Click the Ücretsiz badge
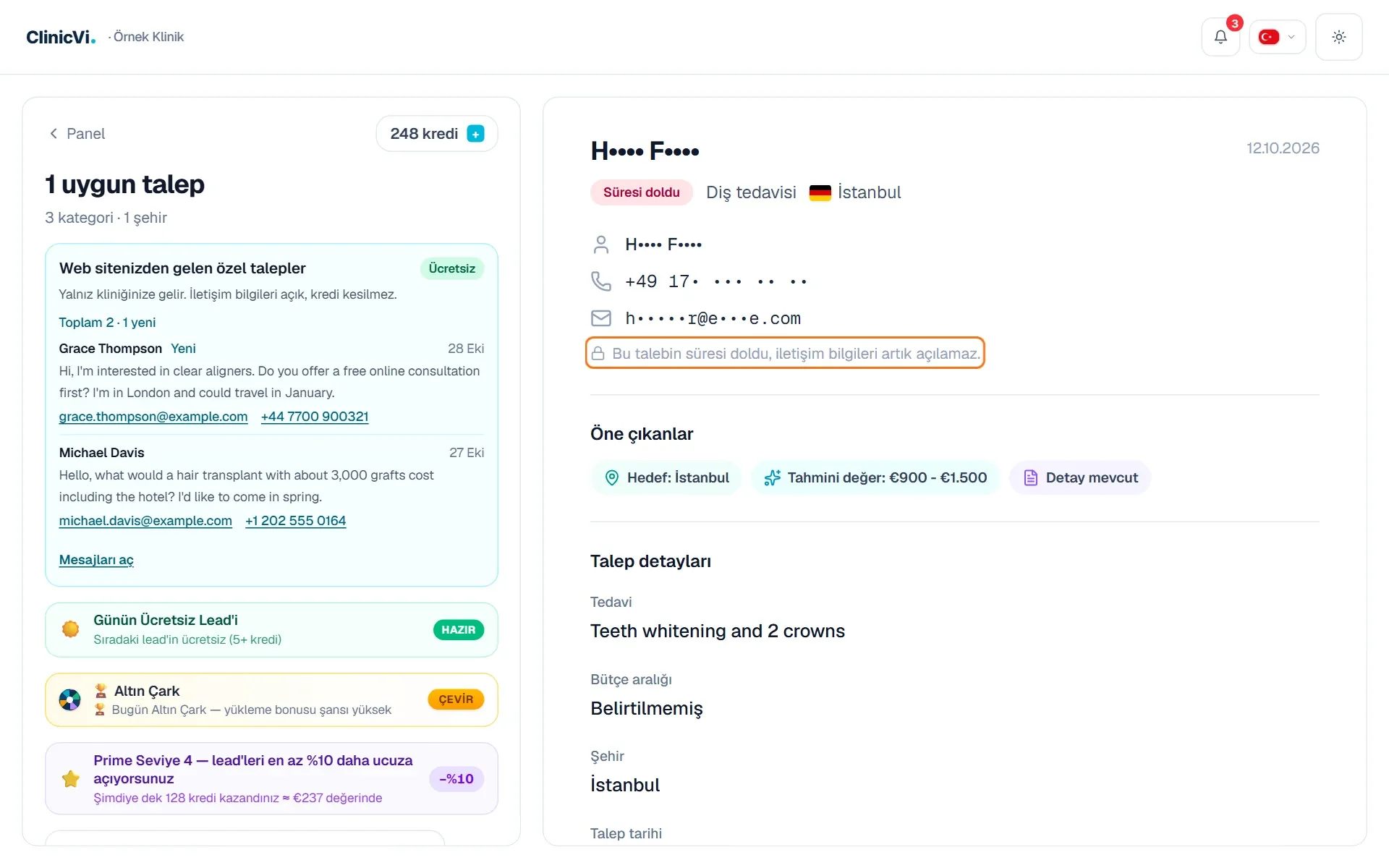1389x868 pixels. [x=452, y=268]
